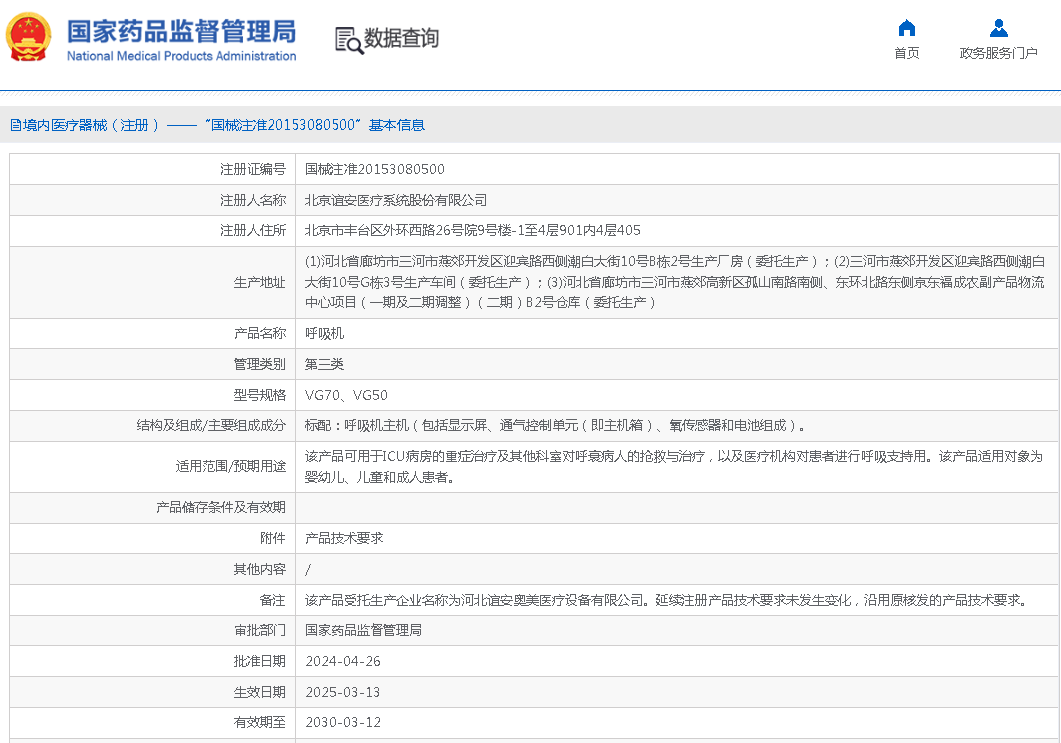Click the small icon starting the breadcrumb
Screen dimensions: 1061x743
point(15,125)
